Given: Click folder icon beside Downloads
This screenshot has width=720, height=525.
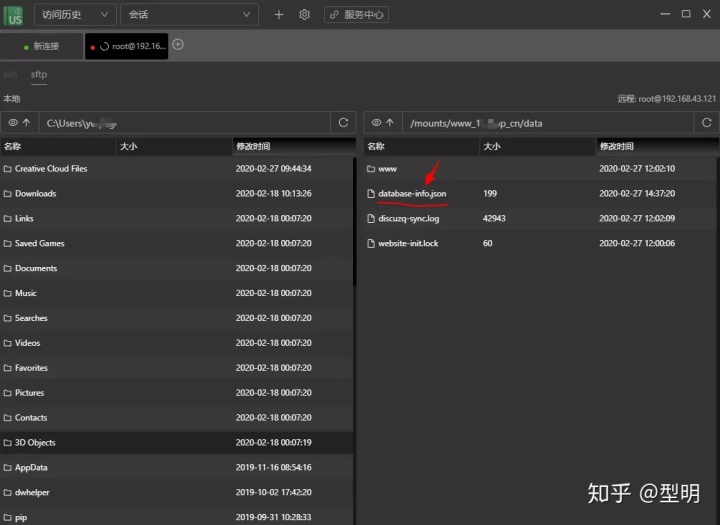Looking at the screenshot, I should [x=7, y=193].
